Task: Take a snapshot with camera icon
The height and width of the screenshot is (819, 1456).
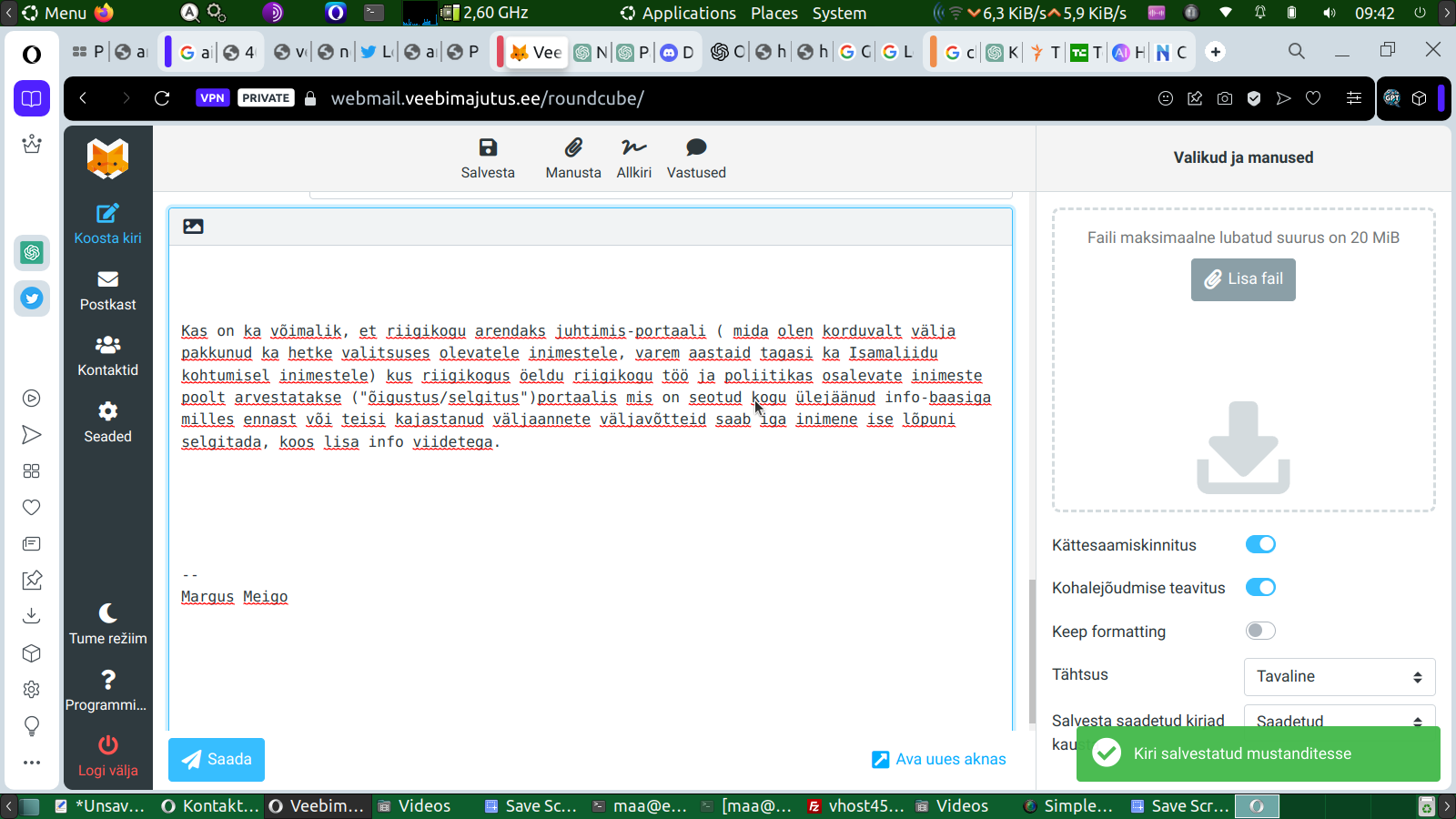Action: click(x=1225, y=98)
